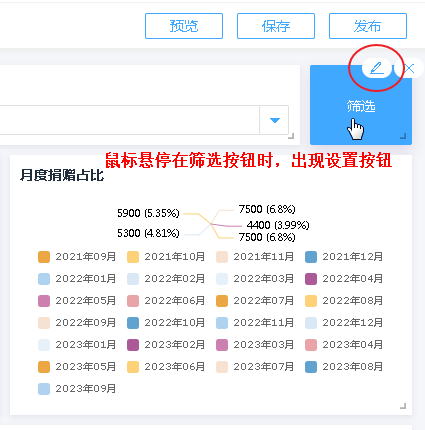Click the 2021年10月 yellow legend swatch
425x430 pixels.
133,257
